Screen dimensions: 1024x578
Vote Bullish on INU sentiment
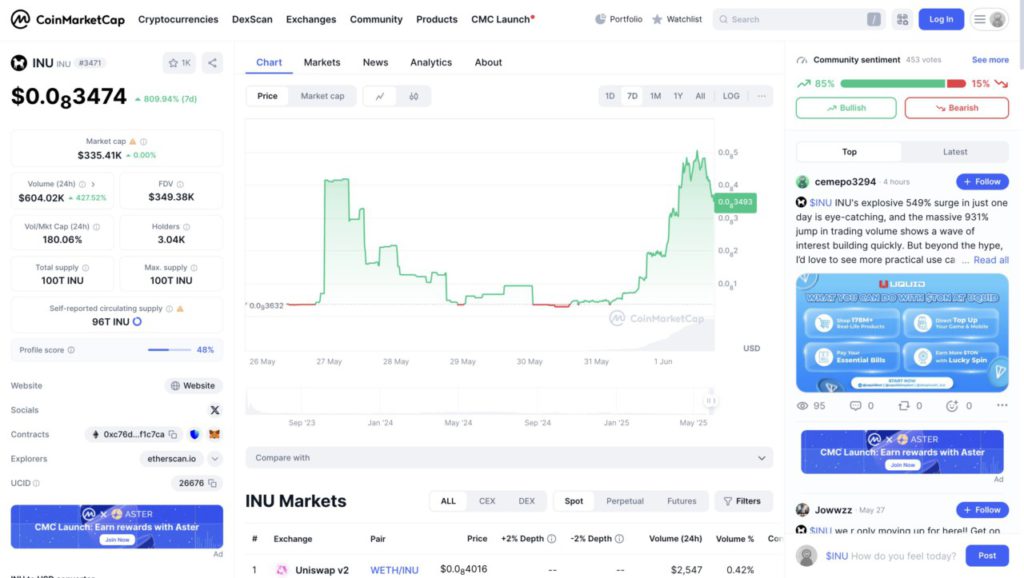tap(846, 108)
